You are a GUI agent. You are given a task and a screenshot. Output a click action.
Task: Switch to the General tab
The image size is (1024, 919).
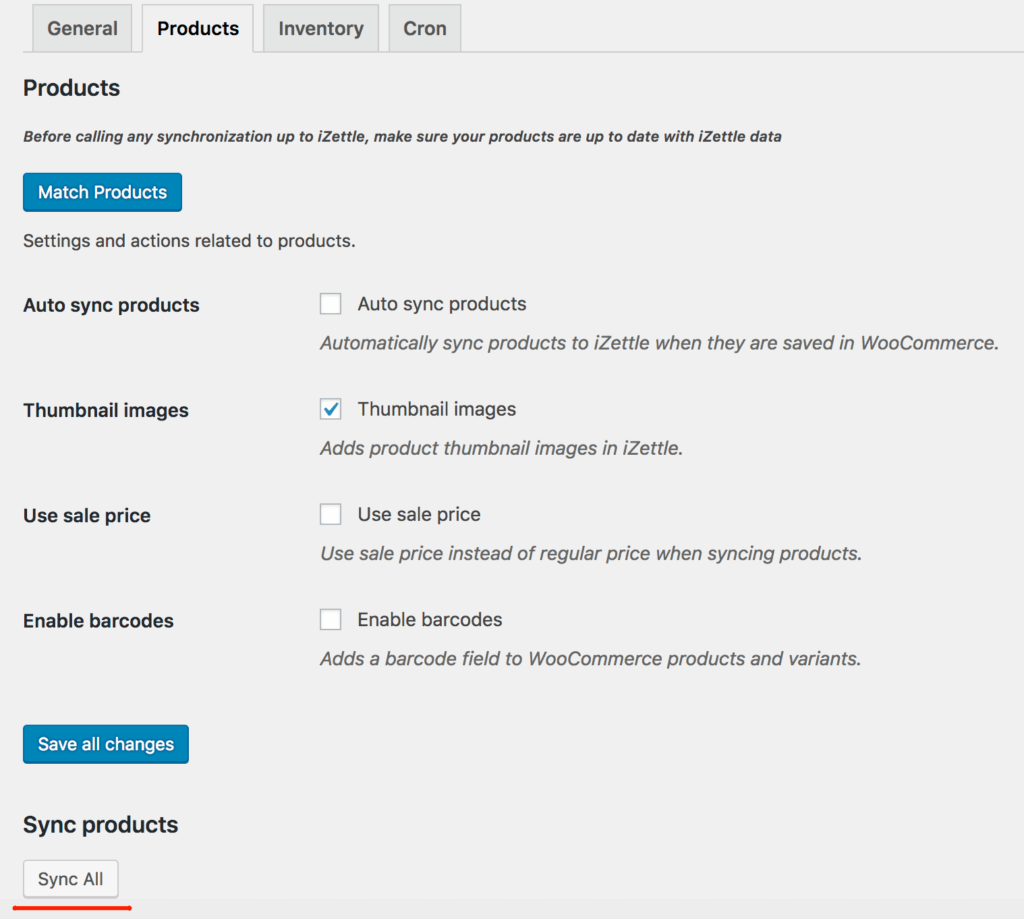pyautogui.click(x=82, y=28)
